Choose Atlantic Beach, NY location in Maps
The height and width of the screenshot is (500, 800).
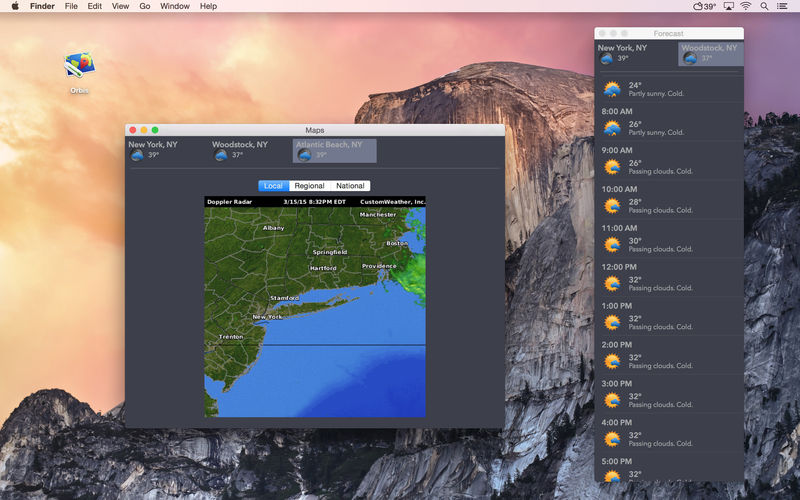pos(334,150)
